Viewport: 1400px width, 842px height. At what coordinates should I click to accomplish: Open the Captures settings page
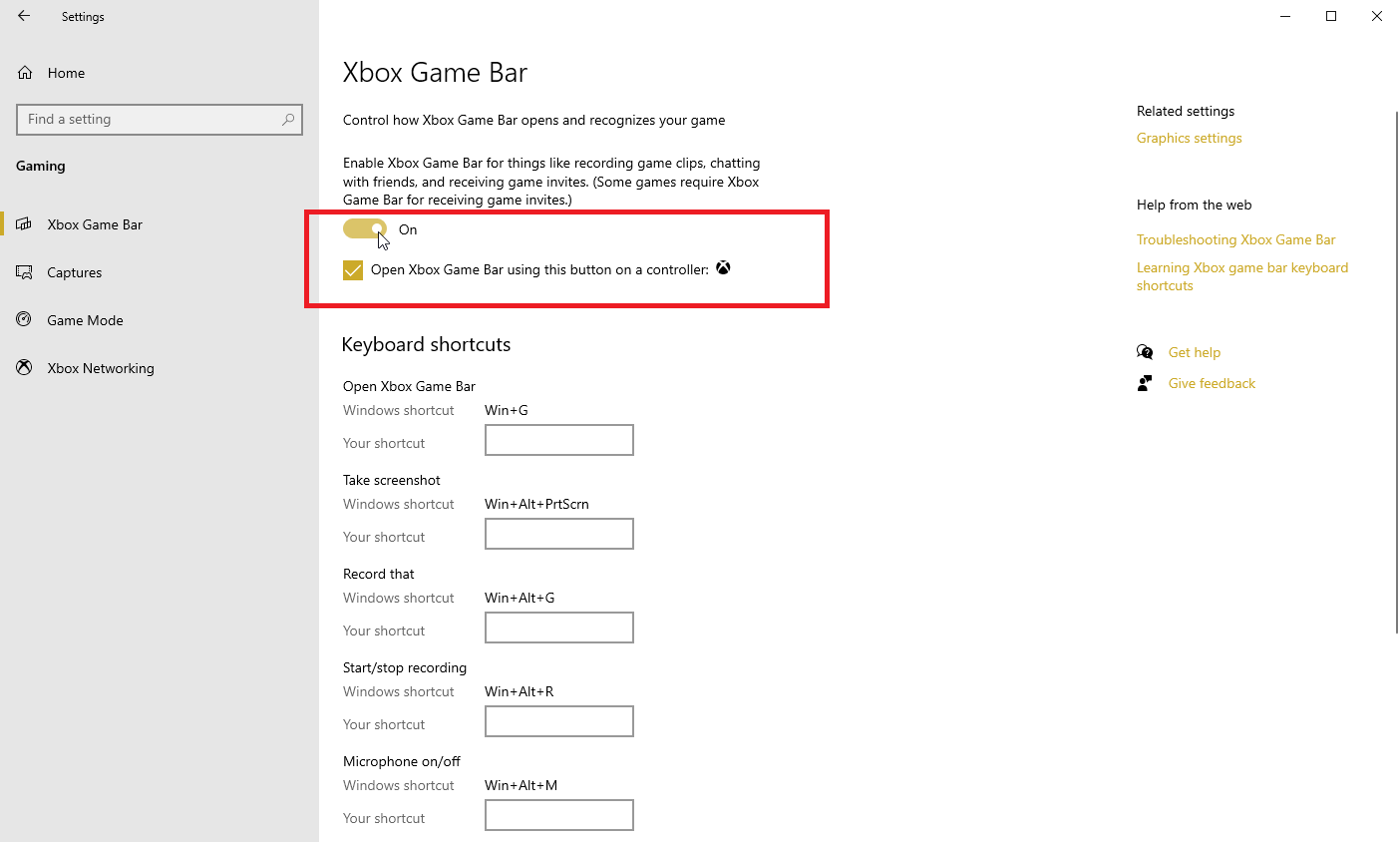pos(160,272)
